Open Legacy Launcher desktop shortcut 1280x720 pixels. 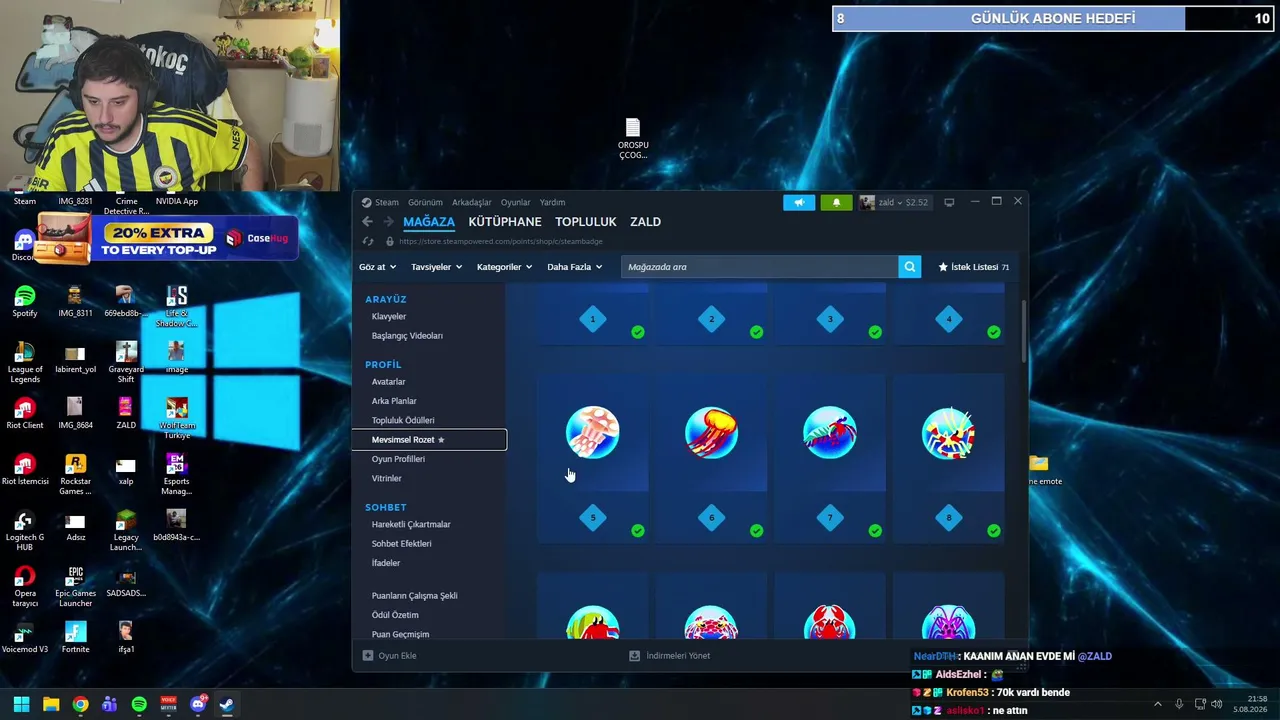point(126,530)
